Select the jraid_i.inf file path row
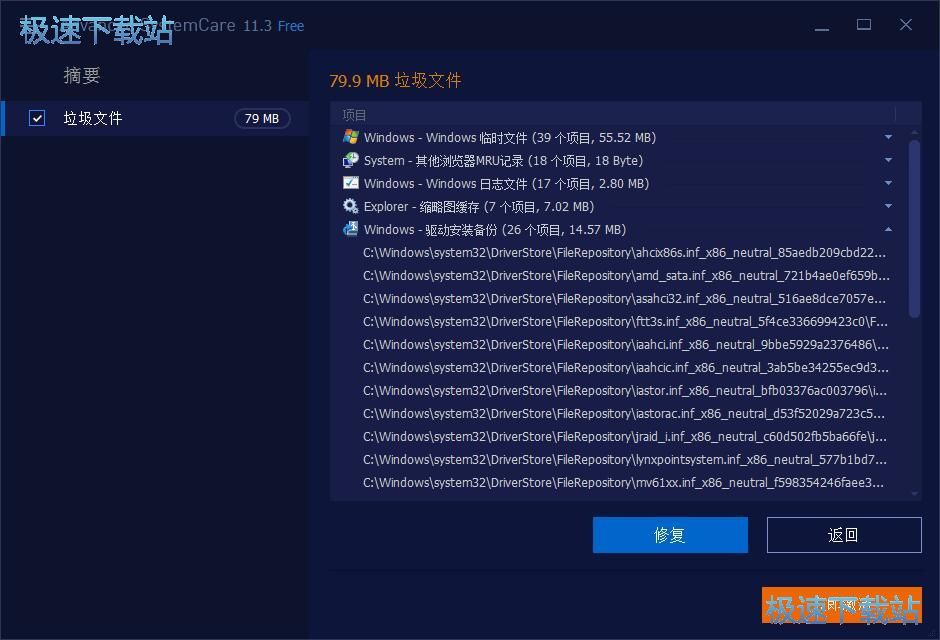The image size is (940, 640). coord(623,436)
